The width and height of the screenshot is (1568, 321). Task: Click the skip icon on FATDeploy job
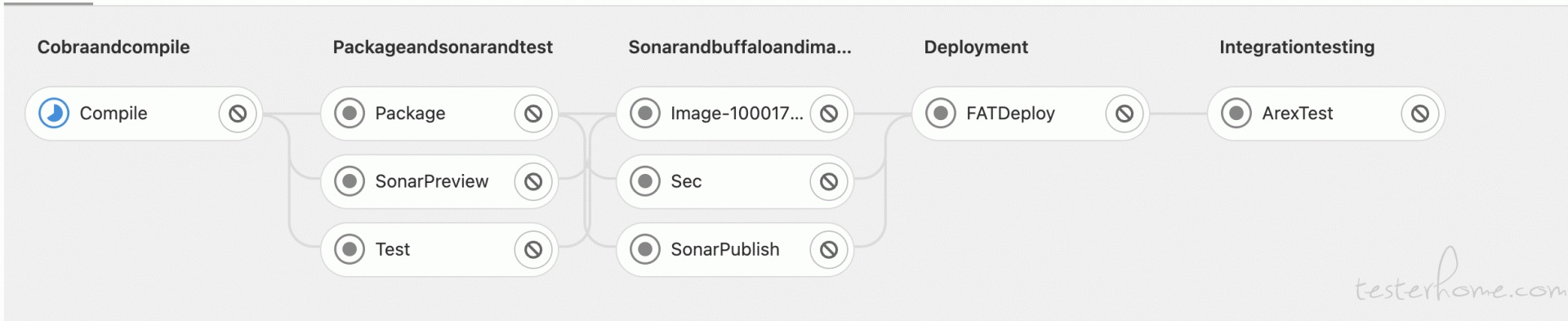(1125, 114)
